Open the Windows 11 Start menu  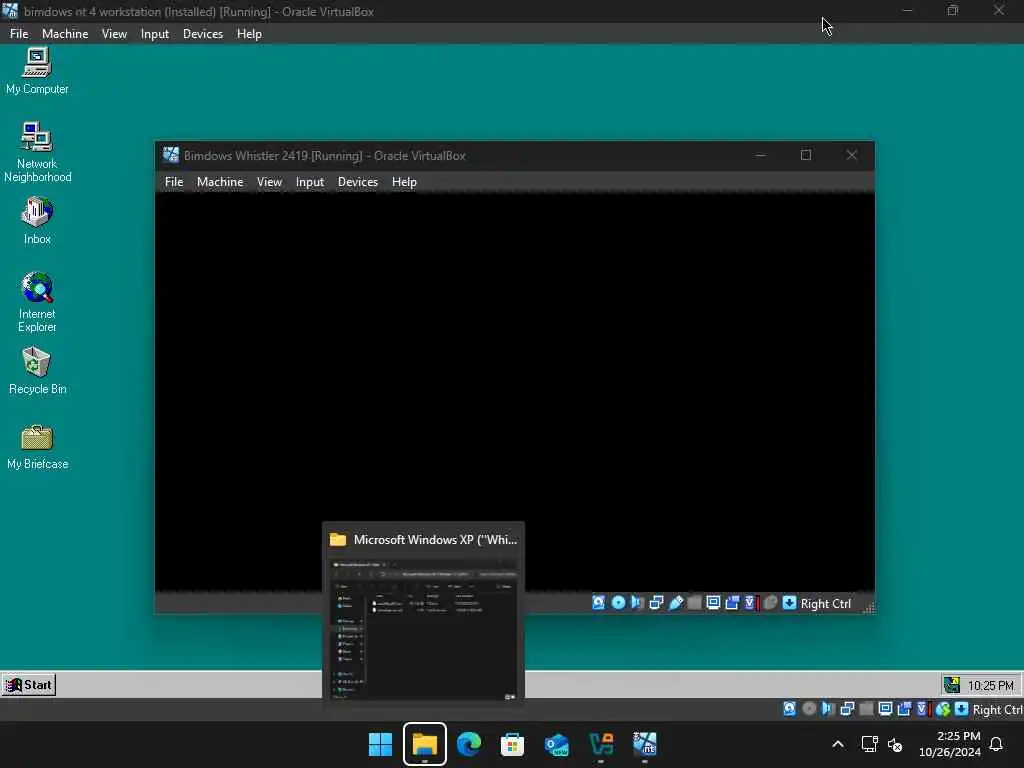click(x=380, y=744)
